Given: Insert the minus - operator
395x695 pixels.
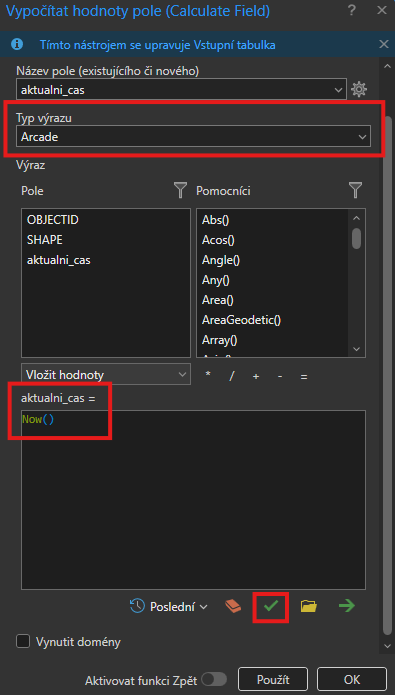Looking at the screenshot, I should tap(280, 376).
